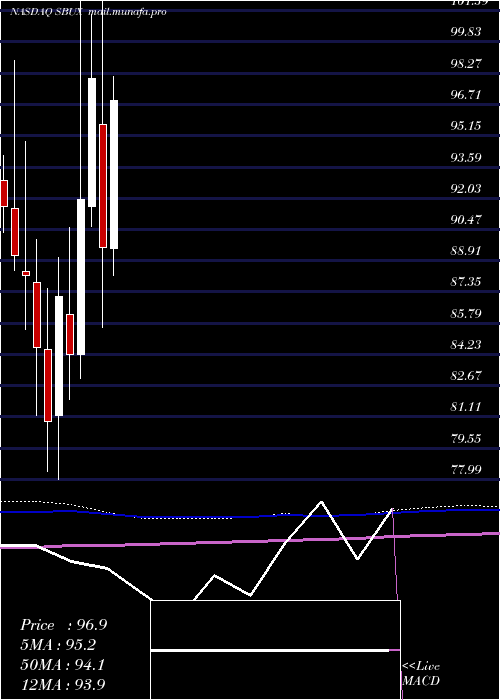Click the 5MA : 95.2 readout
The image size is (500, 700).
click(58, 645)
